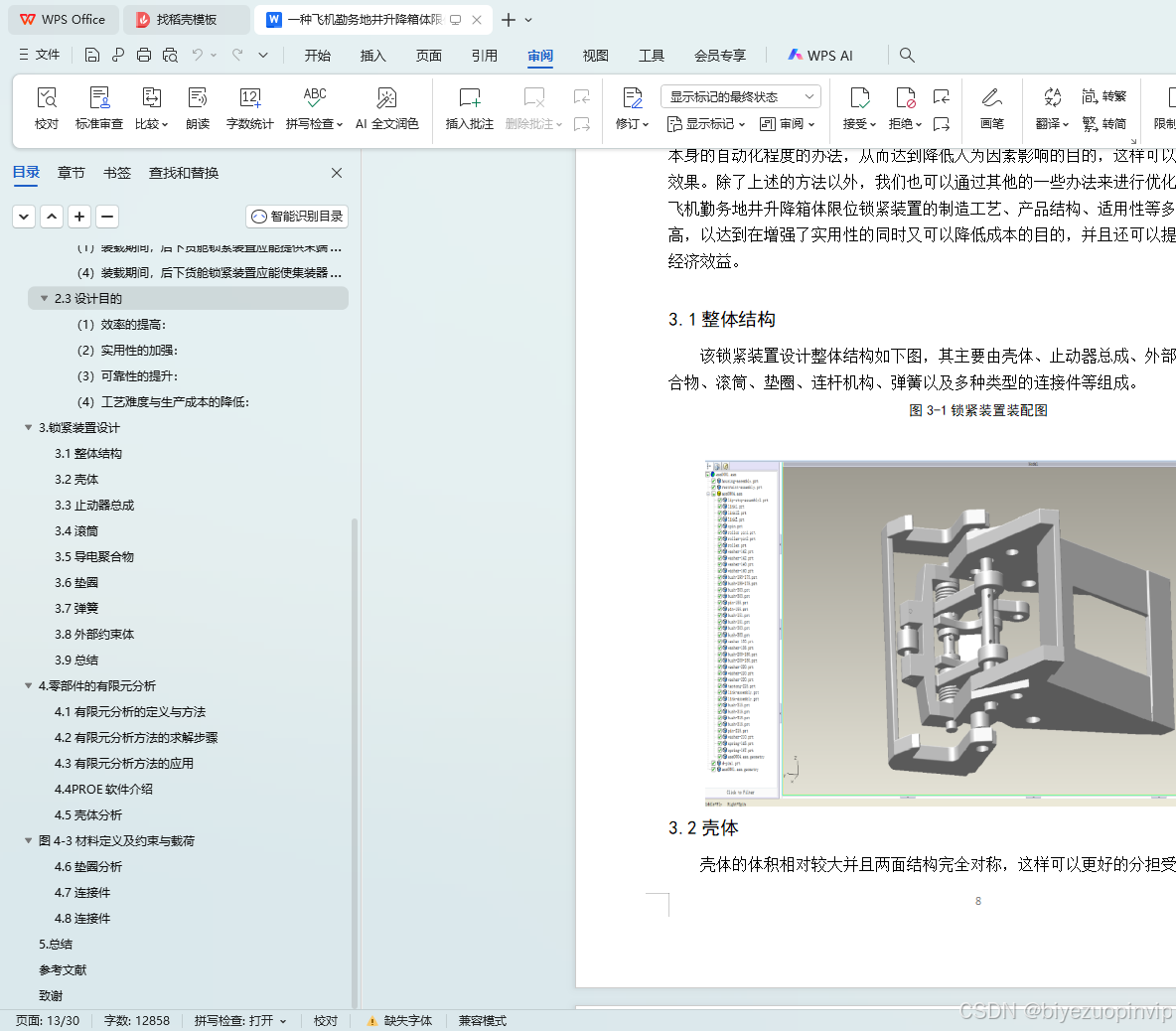Open the 开始 ribbon tab
The width and height of the screenshot is (1176, 1031).
[x=317, y=56]
